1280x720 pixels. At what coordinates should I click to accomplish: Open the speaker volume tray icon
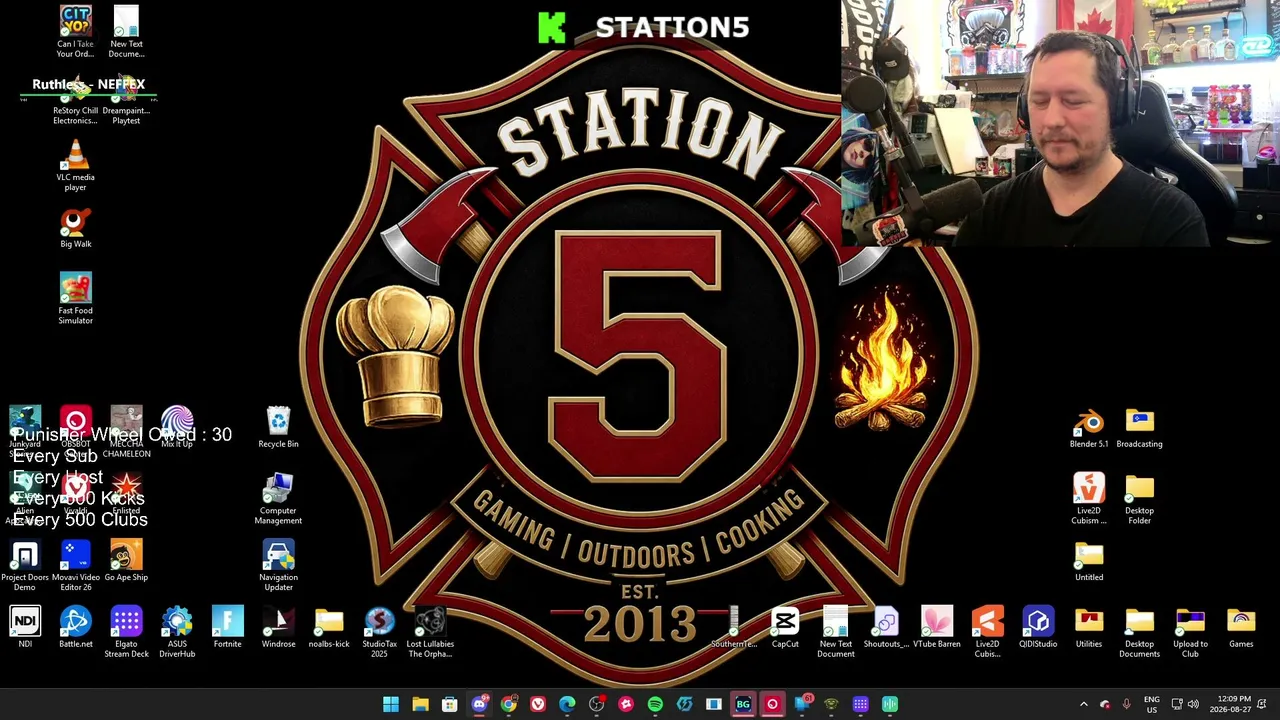[1193, 704]
